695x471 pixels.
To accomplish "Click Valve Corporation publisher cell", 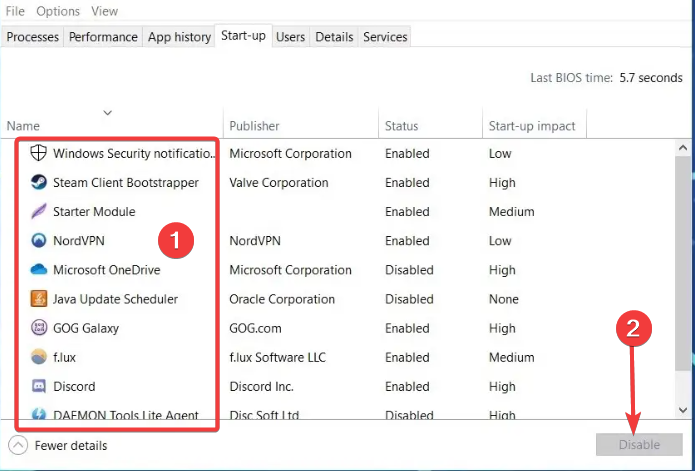I will [x=279, y=183].
